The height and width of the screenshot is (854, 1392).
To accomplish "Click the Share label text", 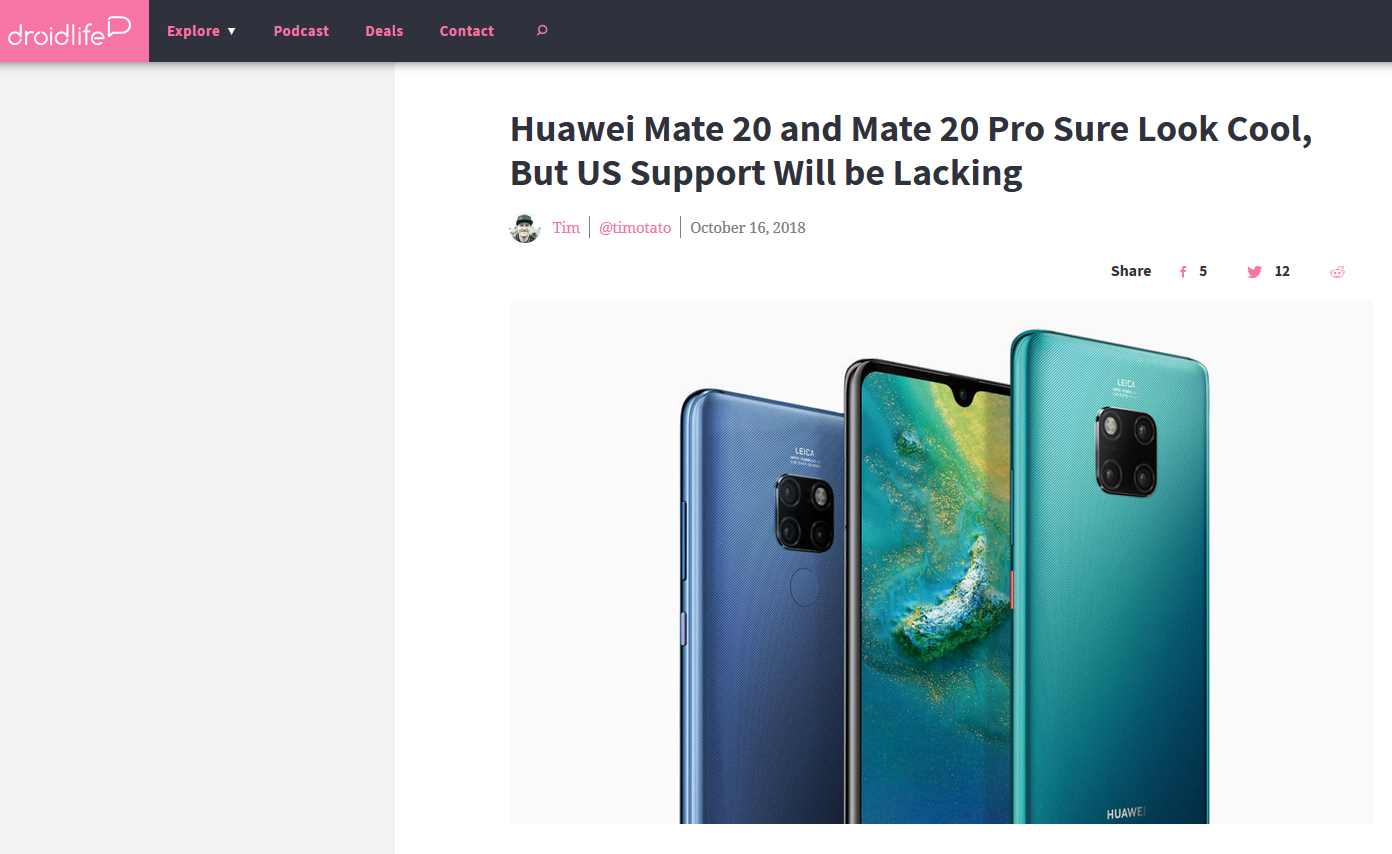I will tap(1131, 271).
